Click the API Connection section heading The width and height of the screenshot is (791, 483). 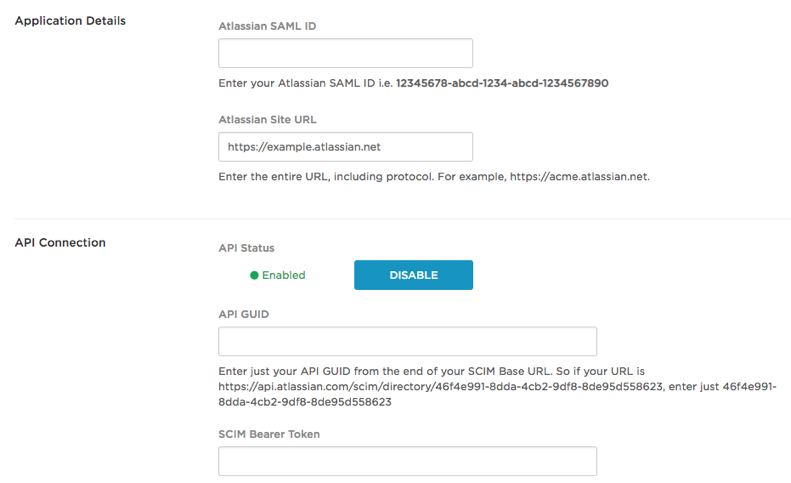click(x=60, y=242)
